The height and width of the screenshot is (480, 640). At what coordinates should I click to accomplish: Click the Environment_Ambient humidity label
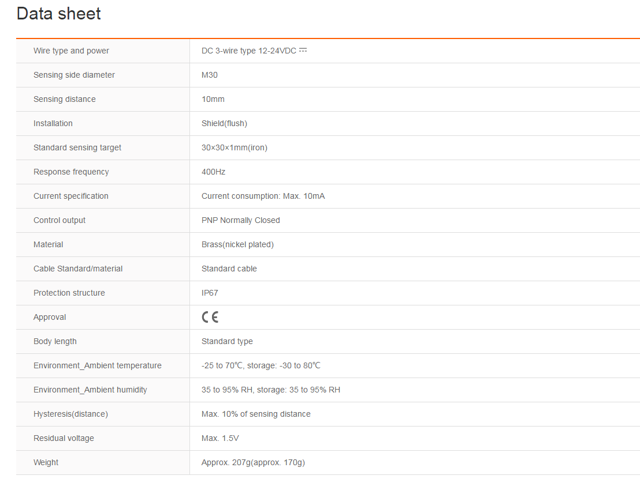tap(90, 389)
